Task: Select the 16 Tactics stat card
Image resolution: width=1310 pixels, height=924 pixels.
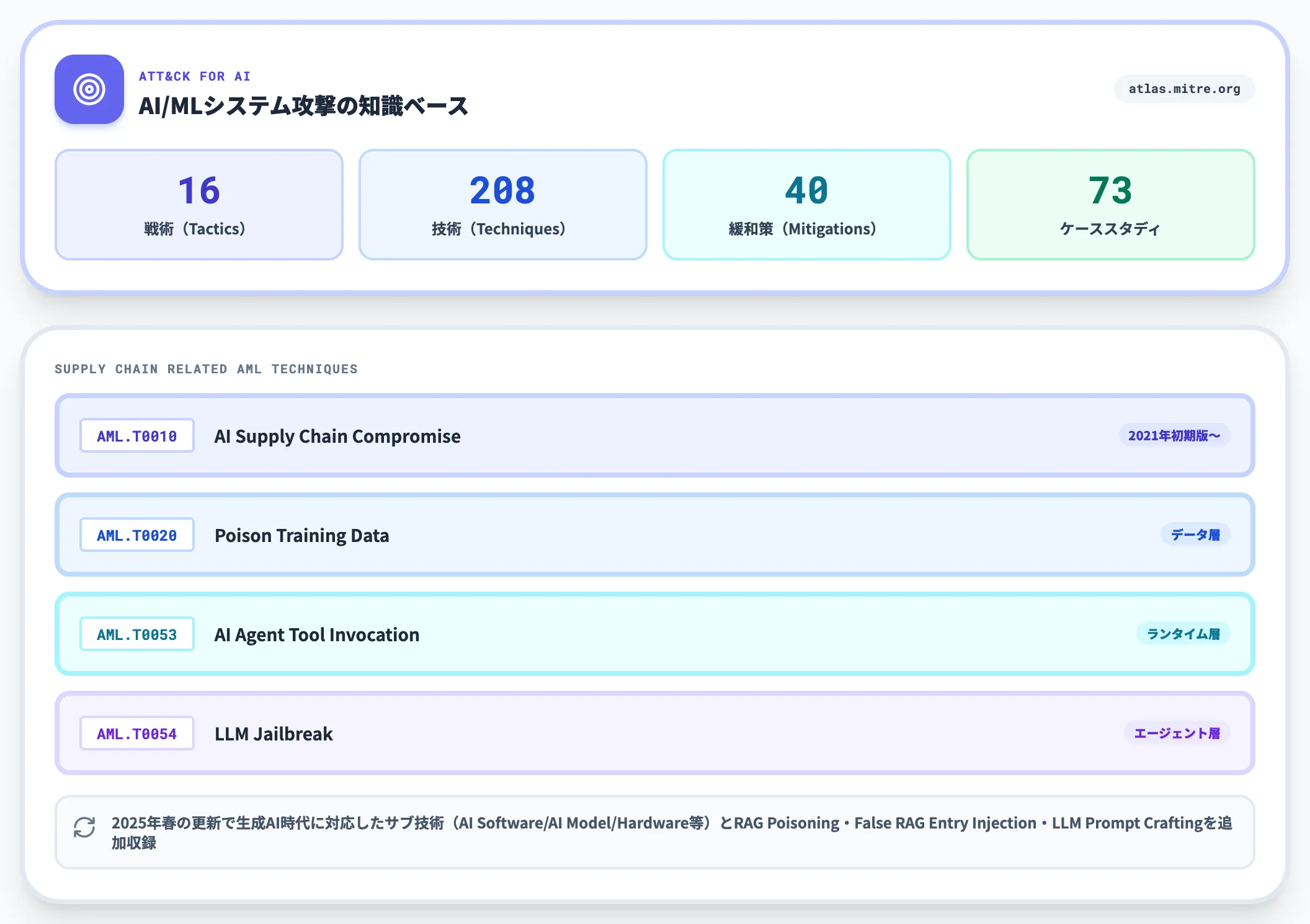Action: tap(199, 205)
